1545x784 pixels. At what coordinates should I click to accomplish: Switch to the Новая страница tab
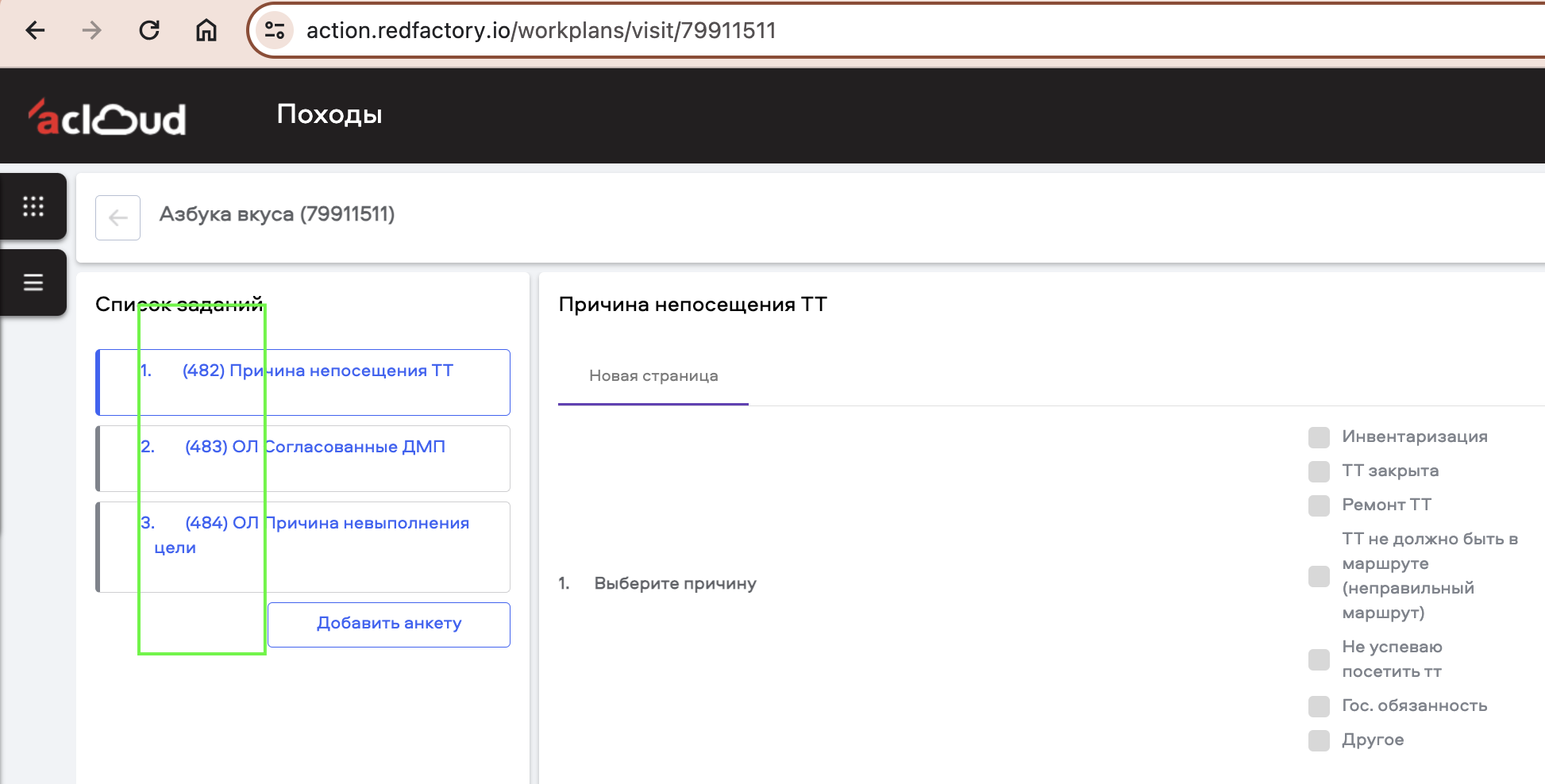[x=653, y=376]
